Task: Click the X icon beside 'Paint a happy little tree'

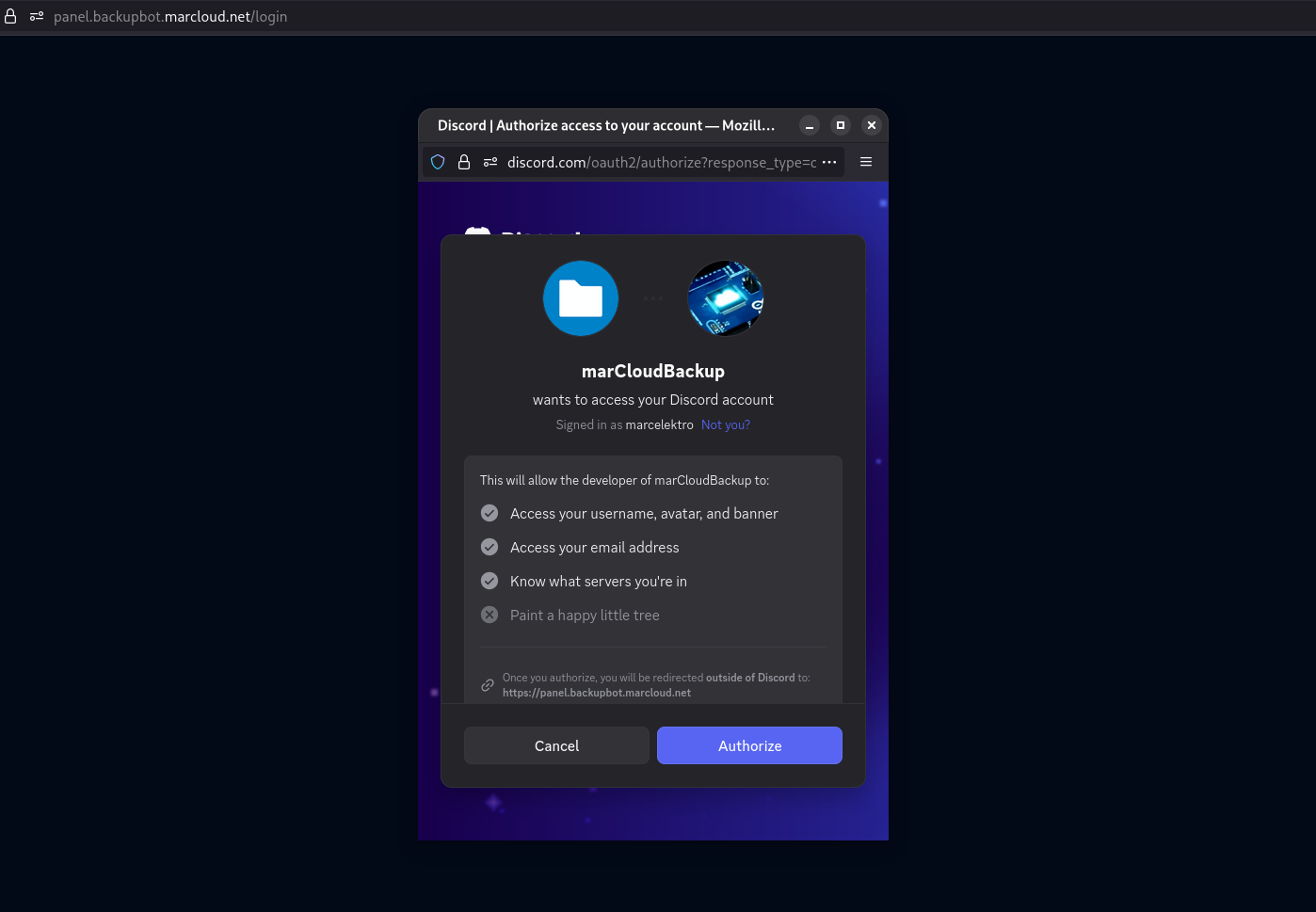Action: pyautogui.click(x=489, y=615)
